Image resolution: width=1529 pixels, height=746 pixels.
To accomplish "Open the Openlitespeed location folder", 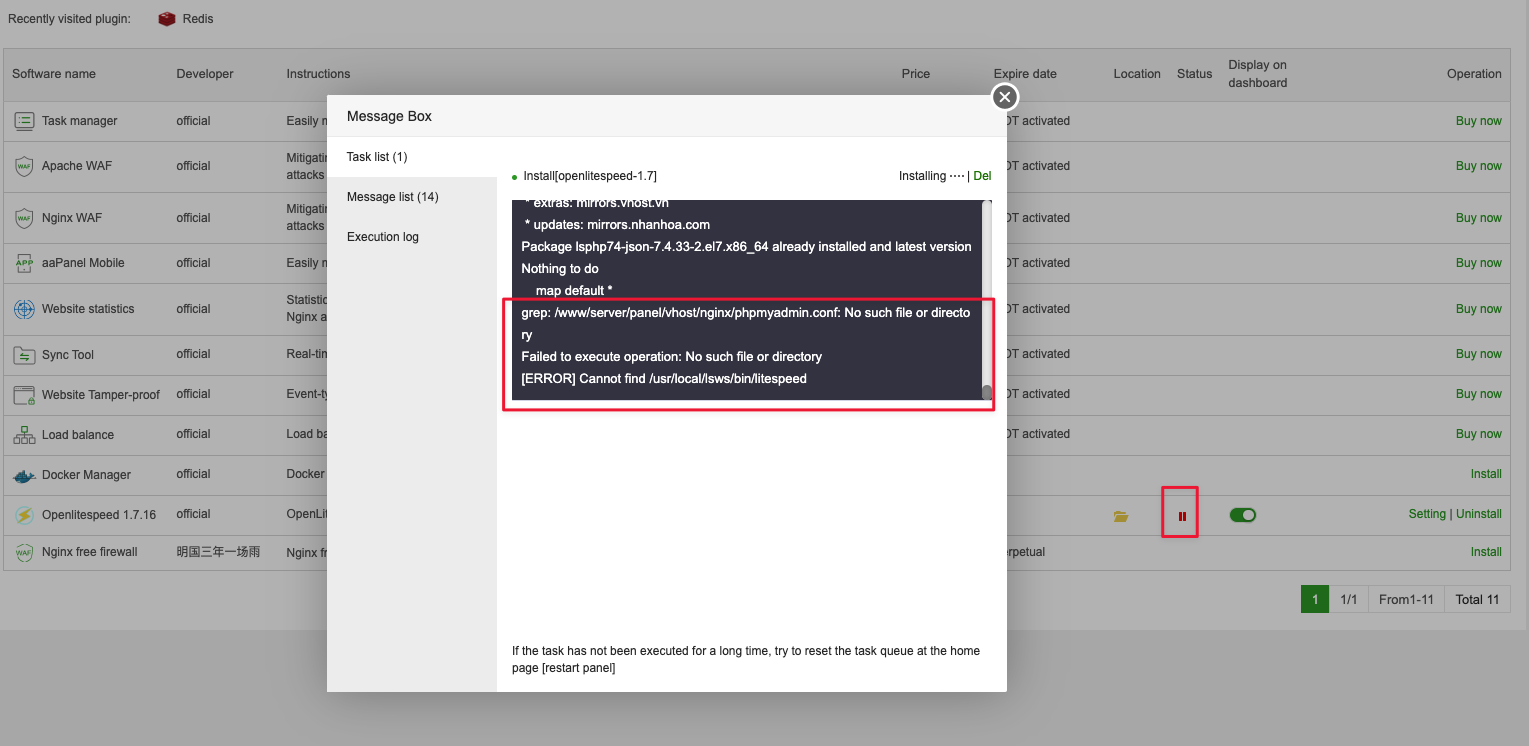I will 1121,516.
